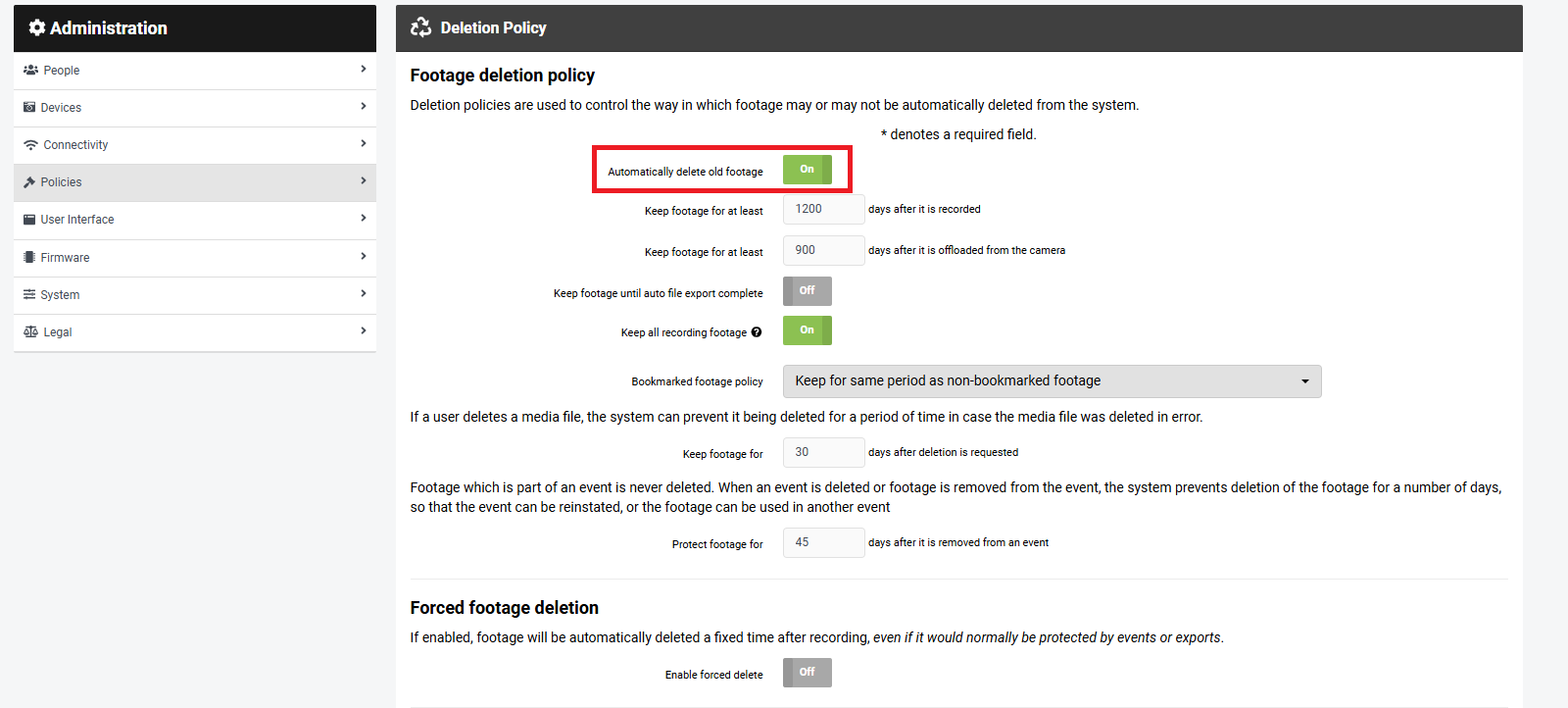The image size is (1568, 708).
Task: Expand the Devices section chevron
Action: 363,106
